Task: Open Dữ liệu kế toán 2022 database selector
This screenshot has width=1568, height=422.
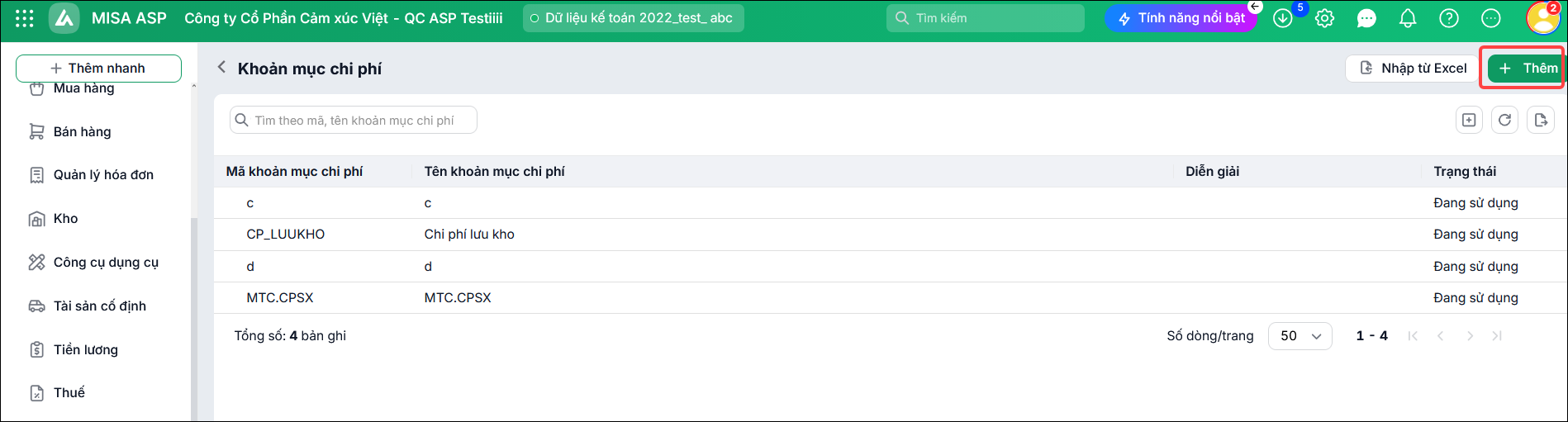Action: pyautogui.click(x=634, y=18)
